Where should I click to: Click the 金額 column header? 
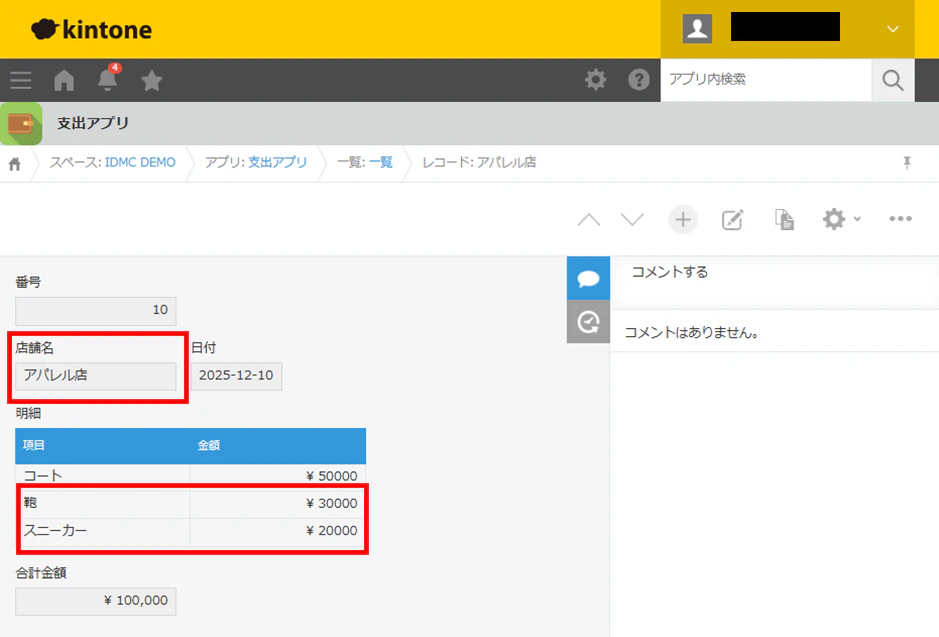pyautogui.click(x=278, y=445)
